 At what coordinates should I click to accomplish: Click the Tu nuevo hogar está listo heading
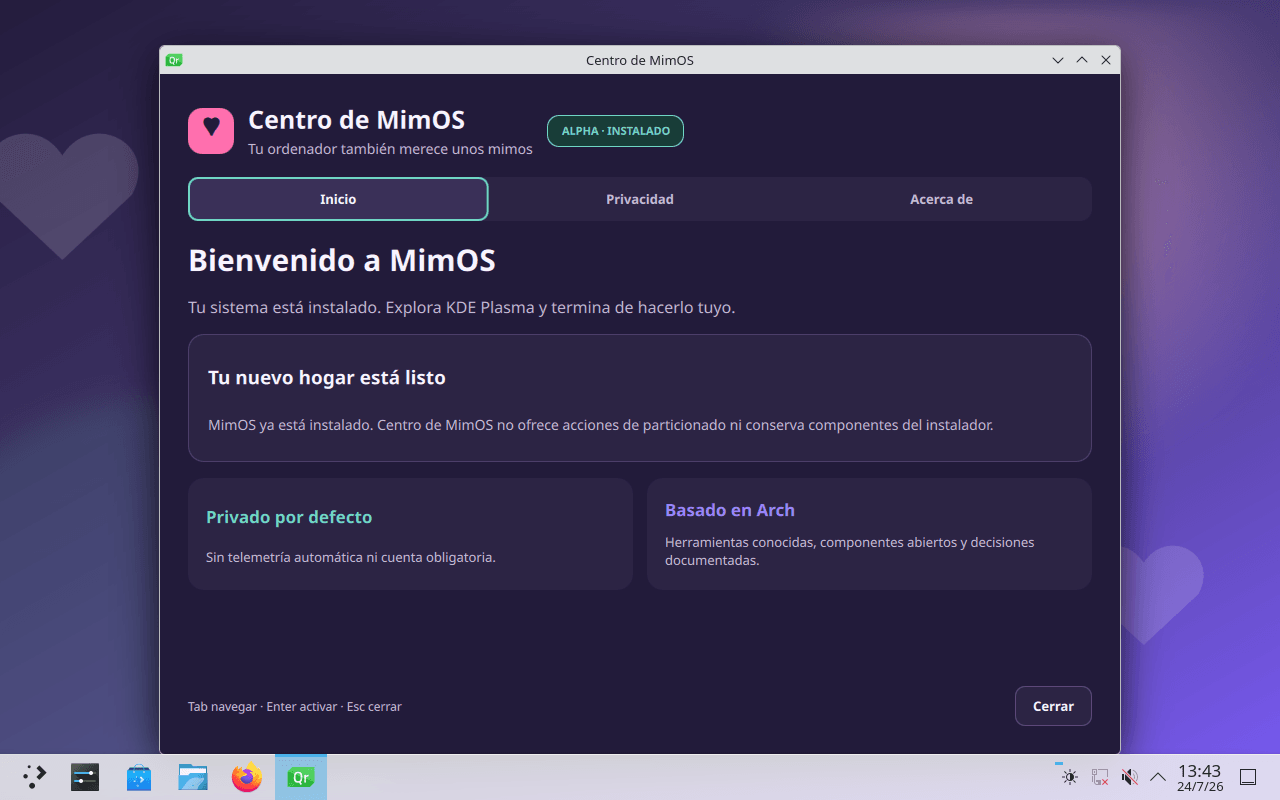(x=327, y=378)
